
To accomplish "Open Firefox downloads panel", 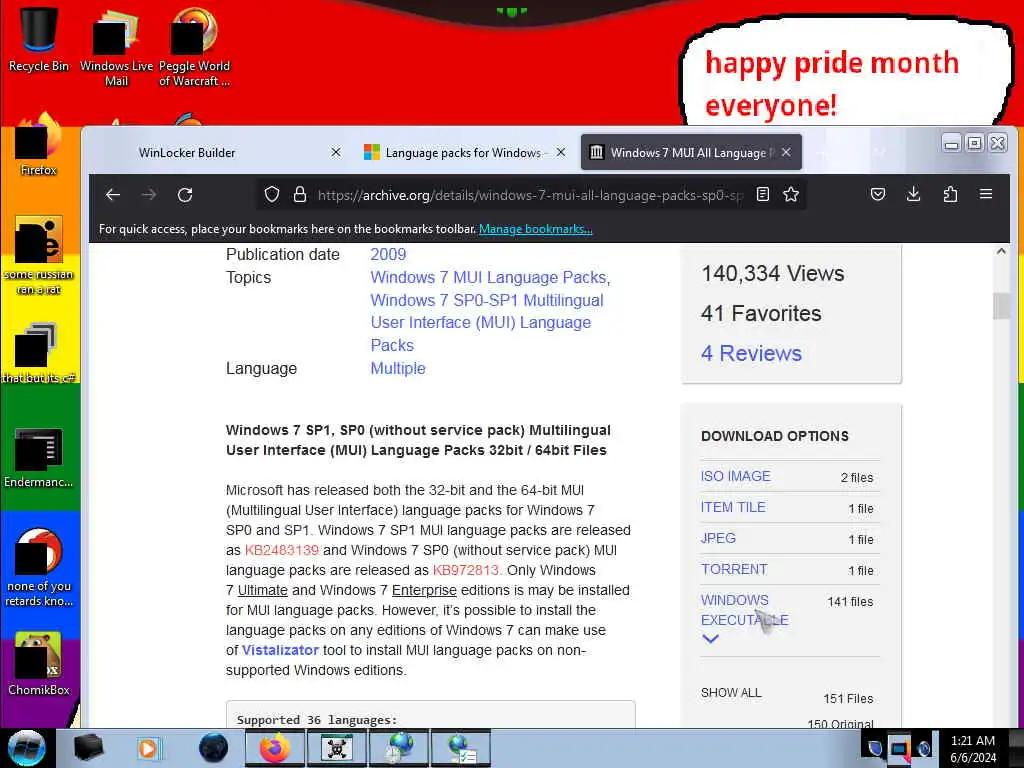I will [x=914, y=195].
